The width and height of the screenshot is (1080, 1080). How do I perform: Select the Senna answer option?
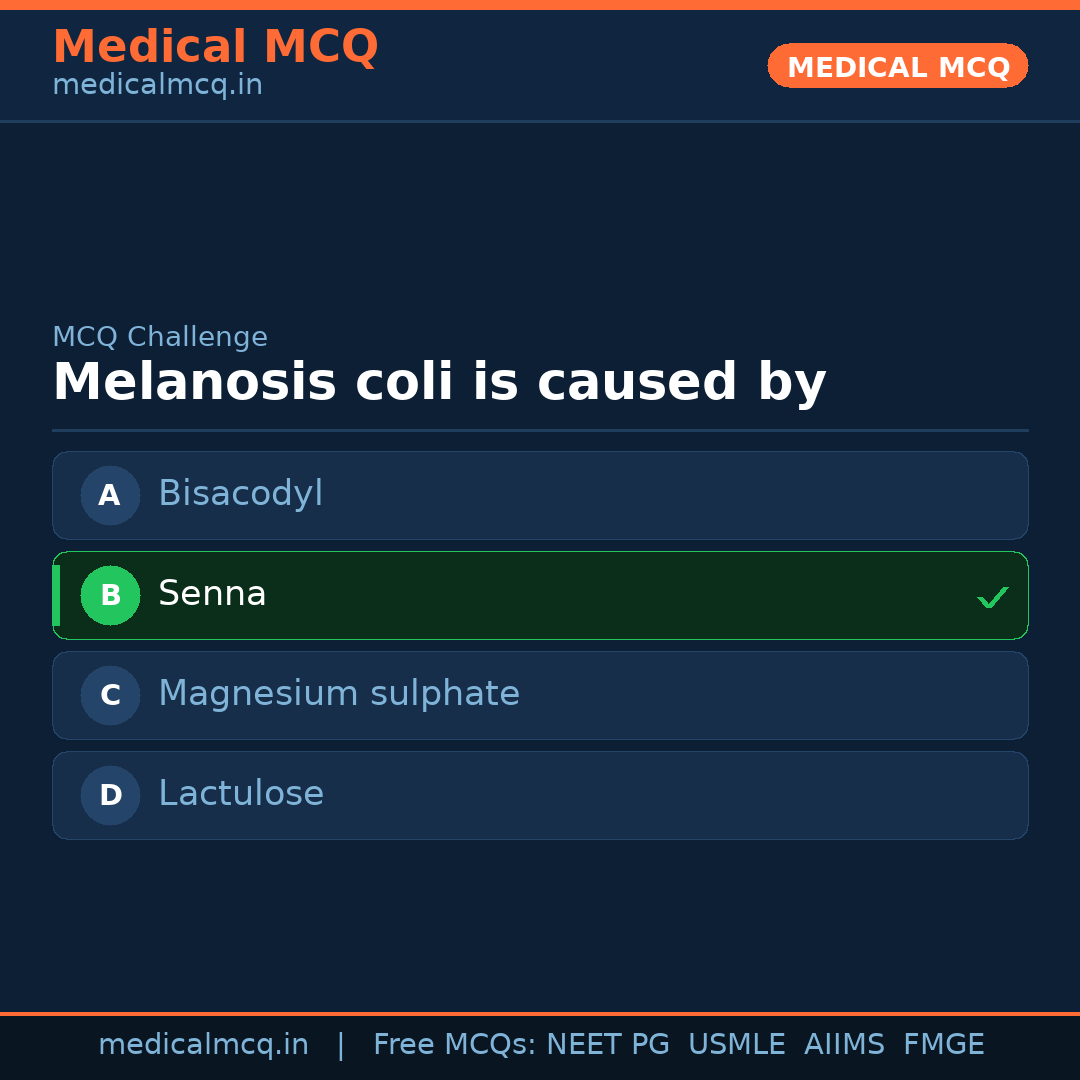[x=540, y=595]
